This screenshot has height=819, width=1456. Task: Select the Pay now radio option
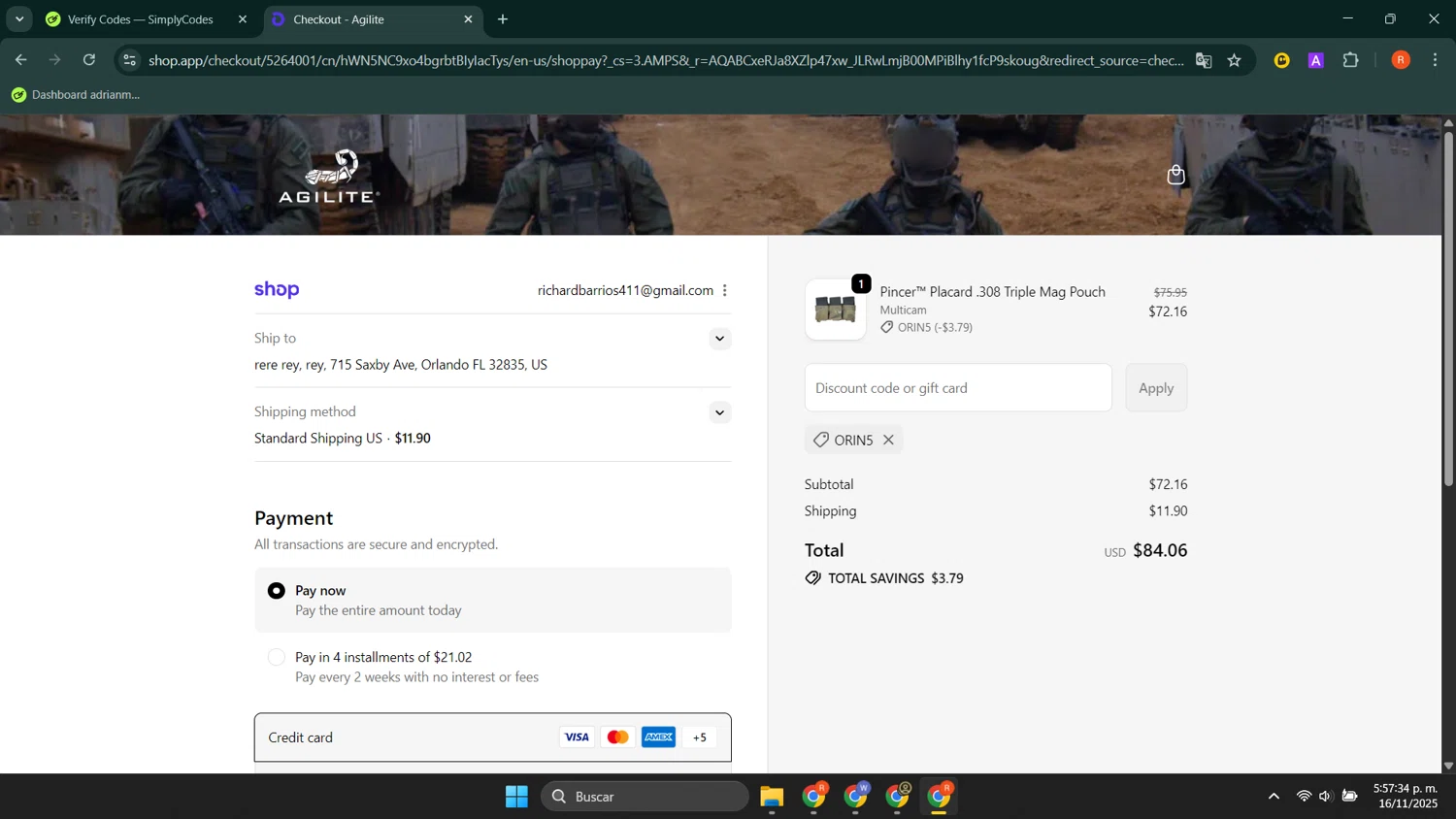(277, 591)
